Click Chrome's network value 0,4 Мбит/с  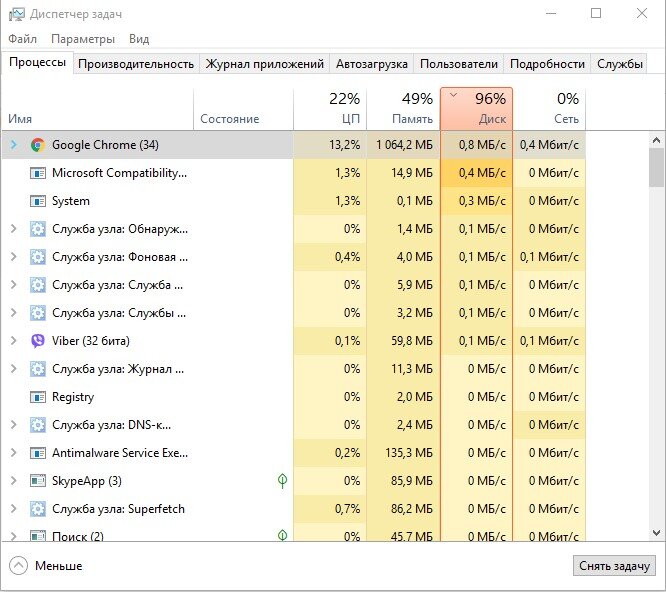click(549, 145)
